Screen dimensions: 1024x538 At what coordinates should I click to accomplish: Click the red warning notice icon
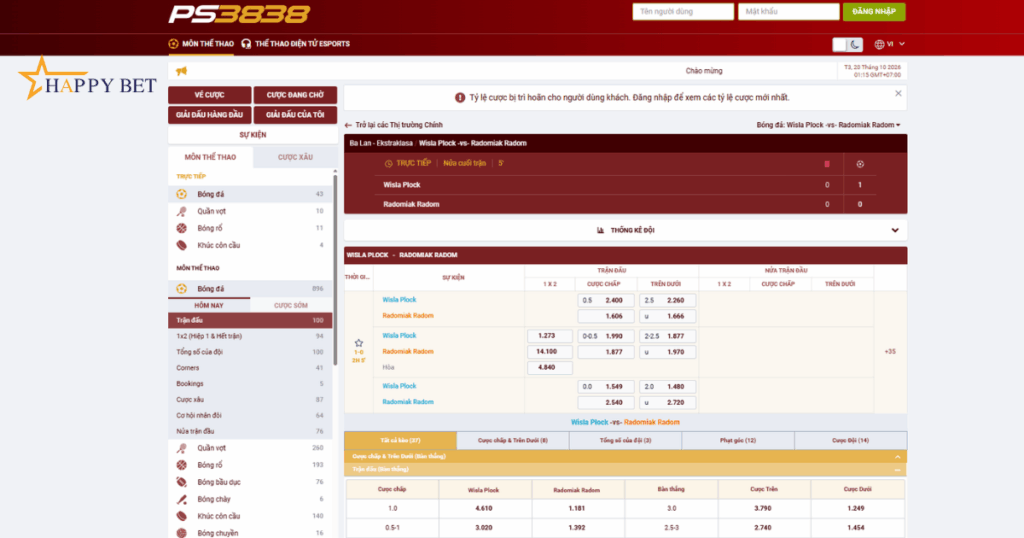460,97
